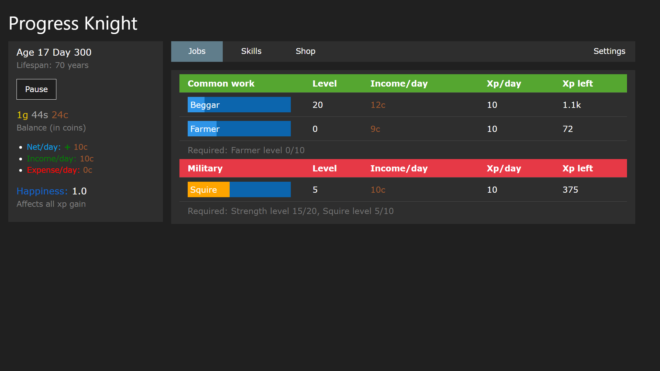
Task: Click Squire income value 10c
Action: (x=378, y=190)
